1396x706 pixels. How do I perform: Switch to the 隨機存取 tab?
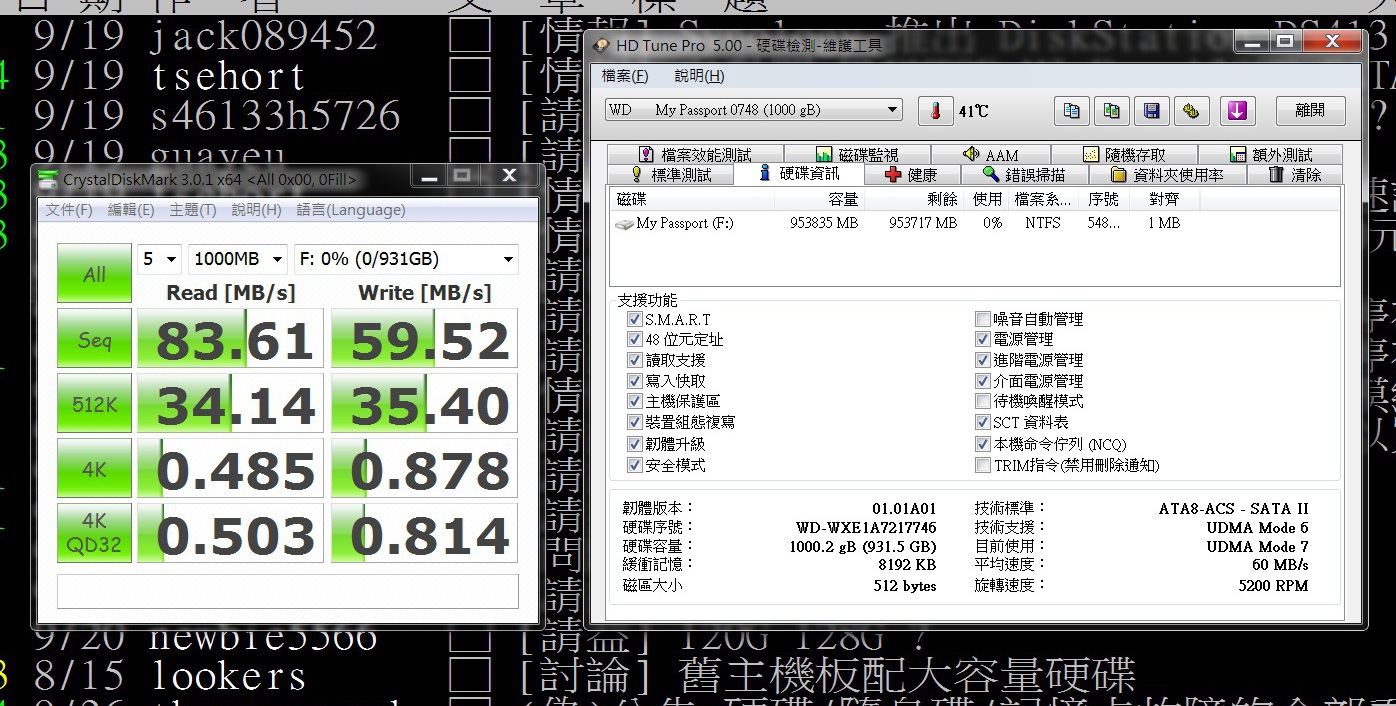(x=1124, y=154)
